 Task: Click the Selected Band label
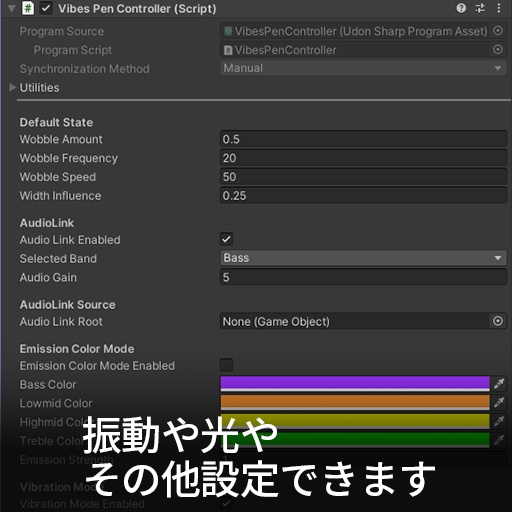58,259
